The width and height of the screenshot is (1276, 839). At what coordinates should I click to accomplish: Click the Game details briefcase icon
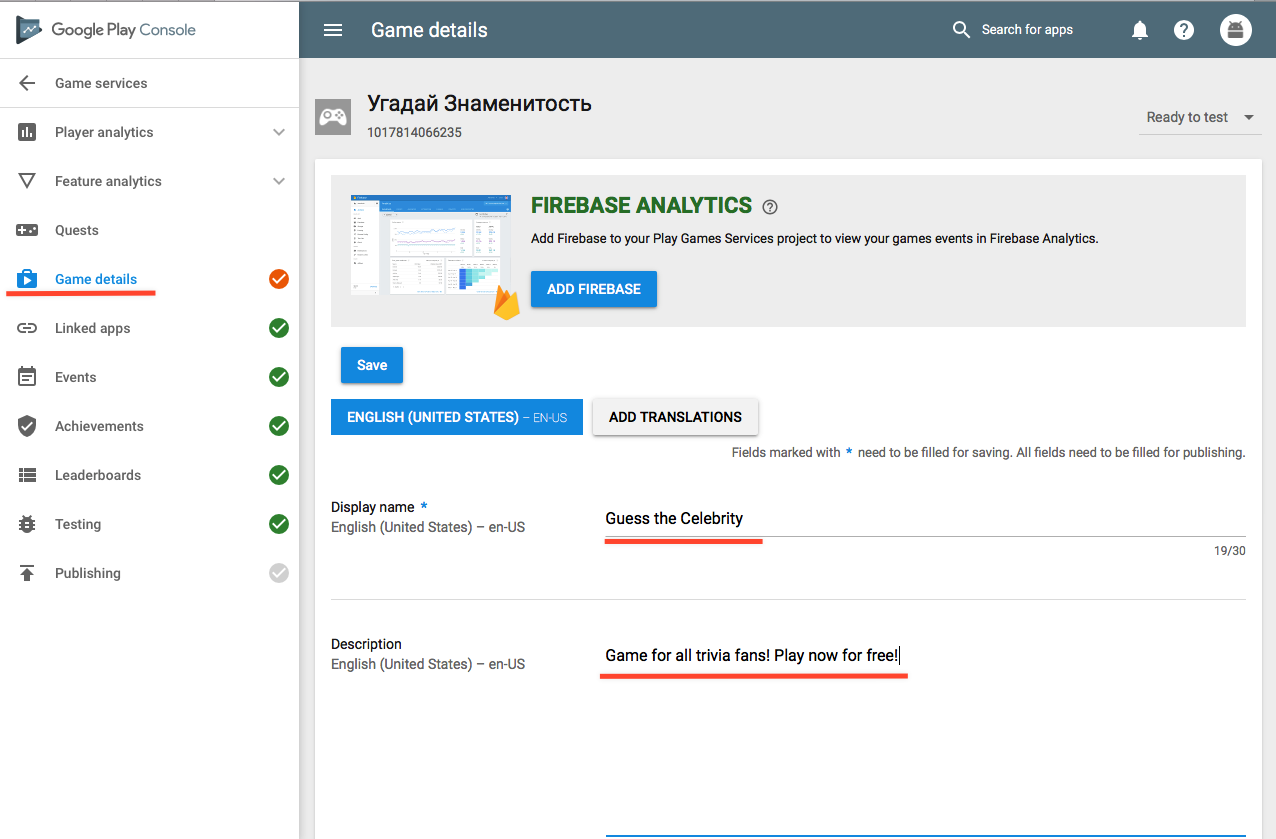click(x=27, y=279)
